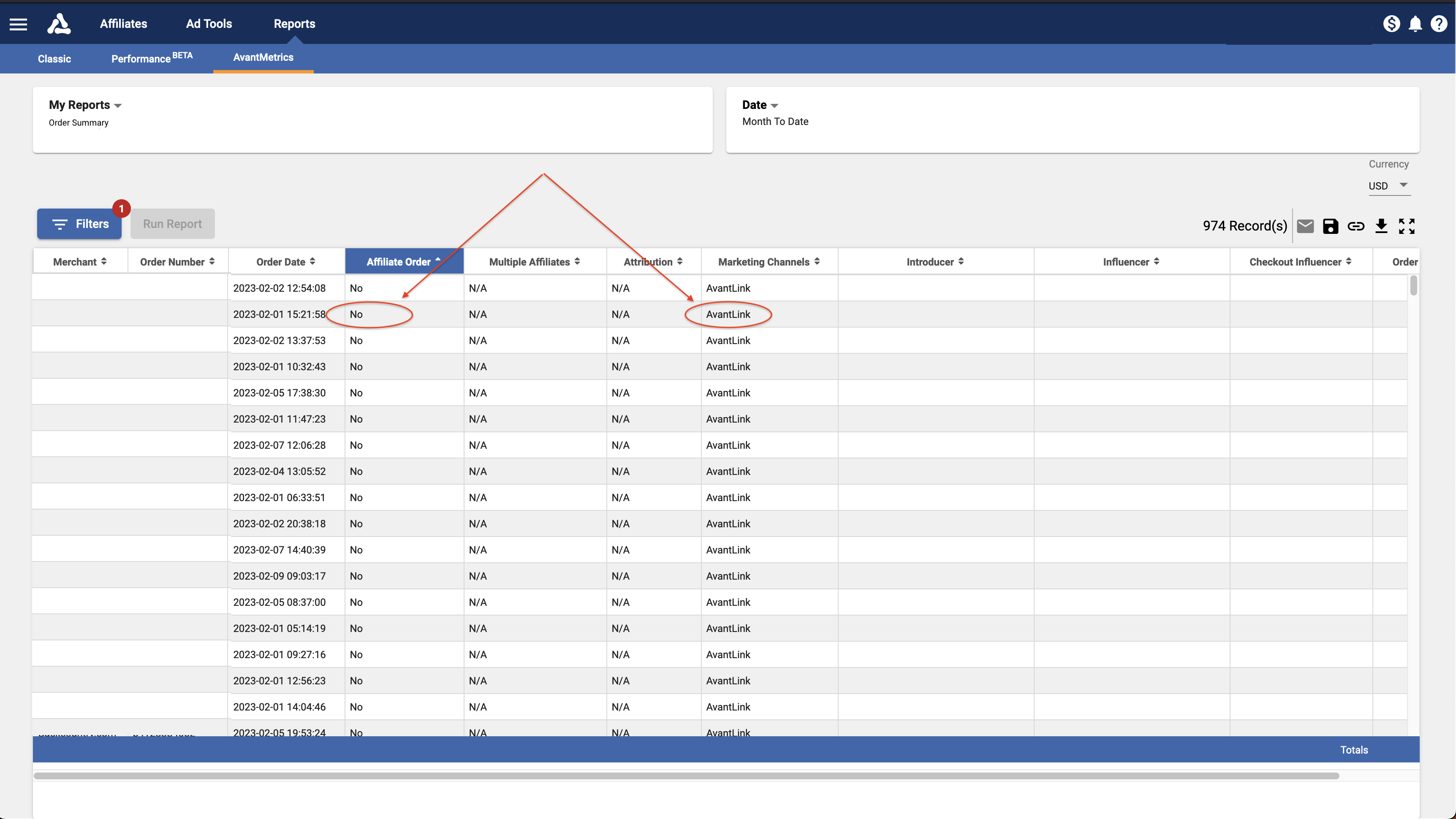Sort by the Attribution column arrows
The width and height of the screenshot is (1456, 819).
680,261
